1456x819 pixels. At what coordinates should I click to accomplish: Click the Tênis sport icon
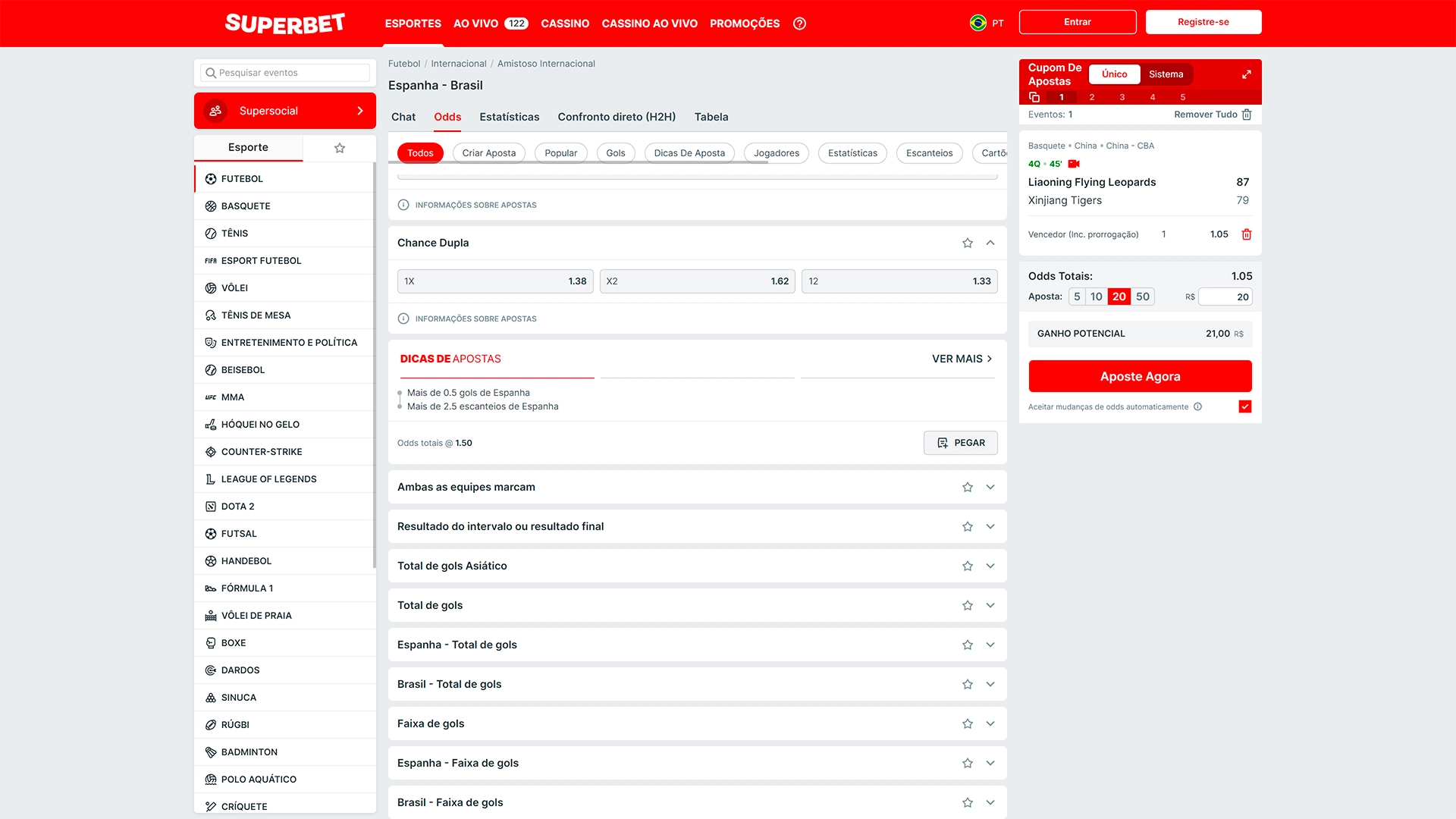(211, 234)
